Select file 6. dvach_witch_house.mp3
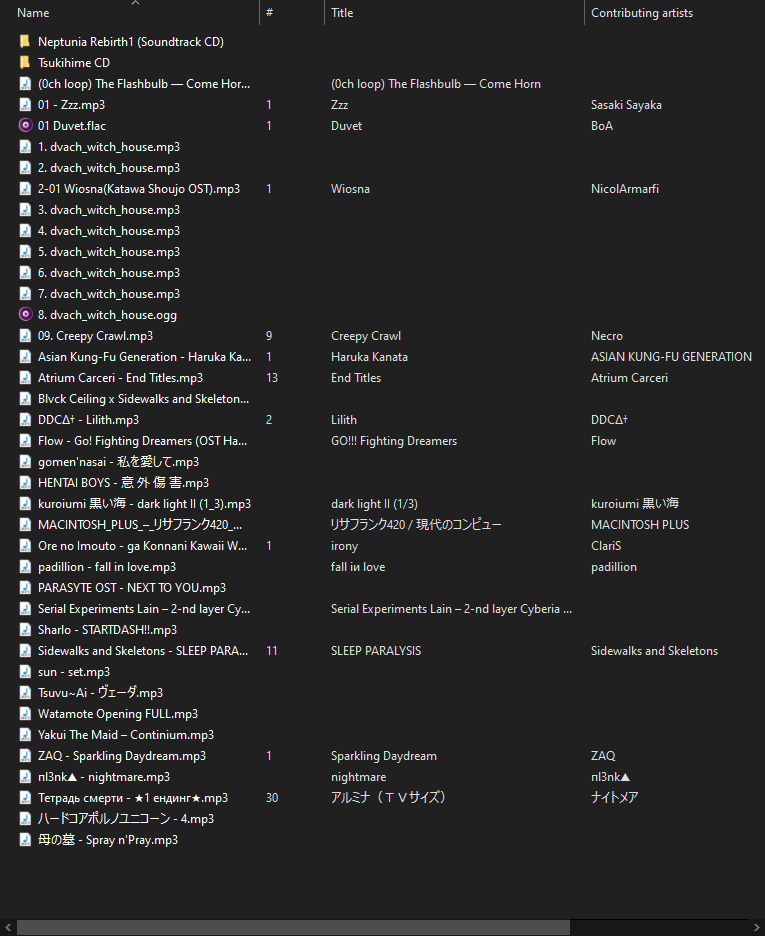Screen dimensions: 765x936 (x=109, y=273)
